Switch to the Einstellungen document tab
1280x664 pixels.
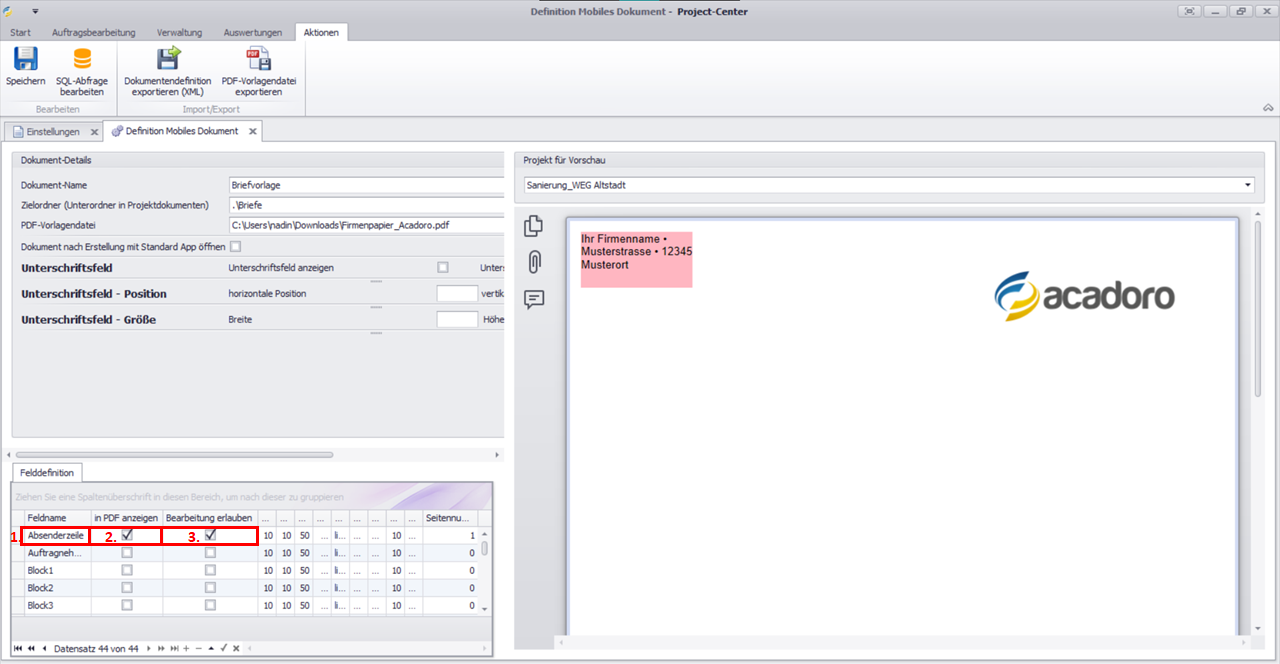click(x=52, y=131)
